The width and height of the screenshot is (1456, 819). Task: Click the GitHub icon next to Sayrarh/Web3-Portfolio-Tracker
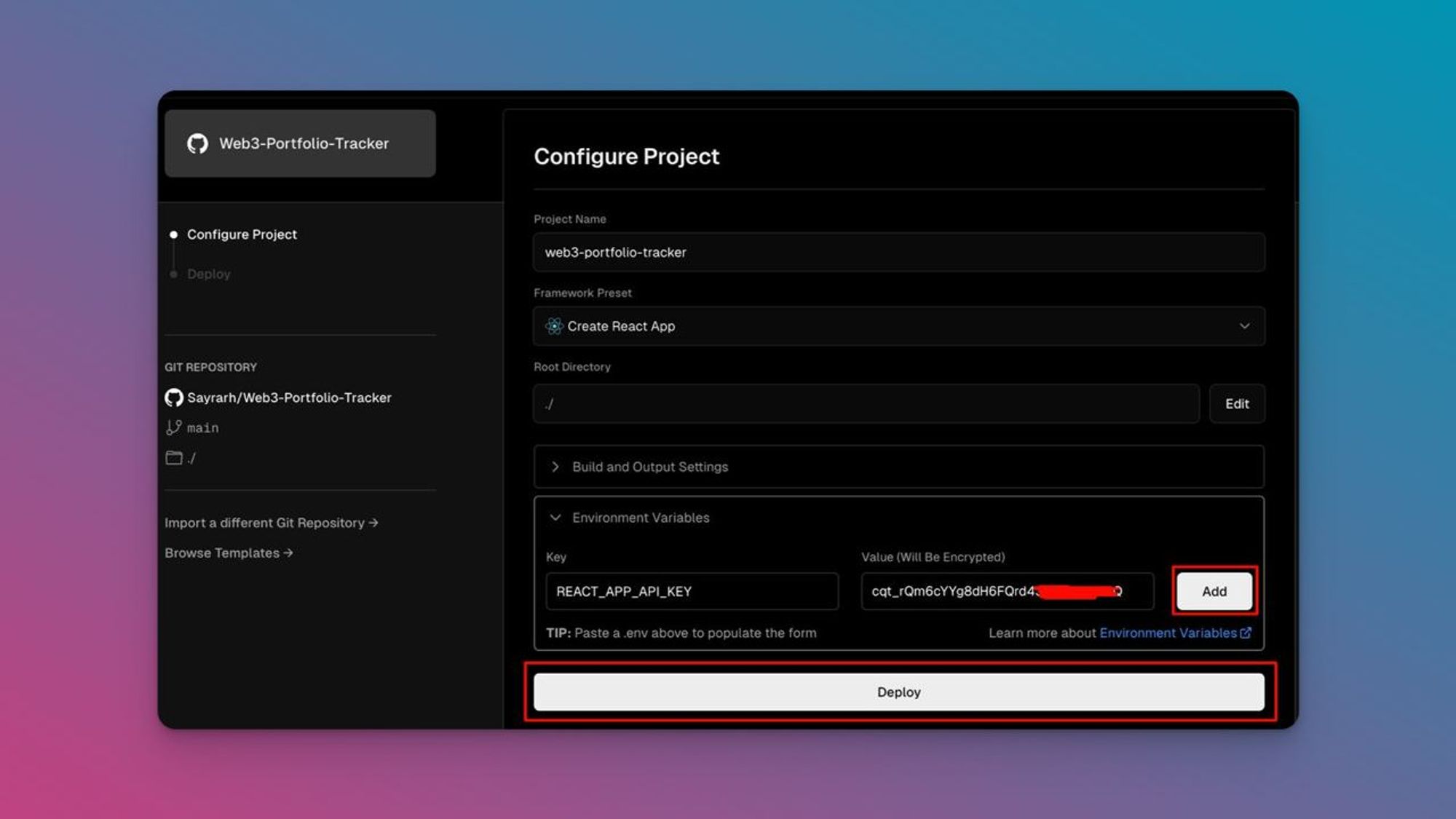point(174,397)
